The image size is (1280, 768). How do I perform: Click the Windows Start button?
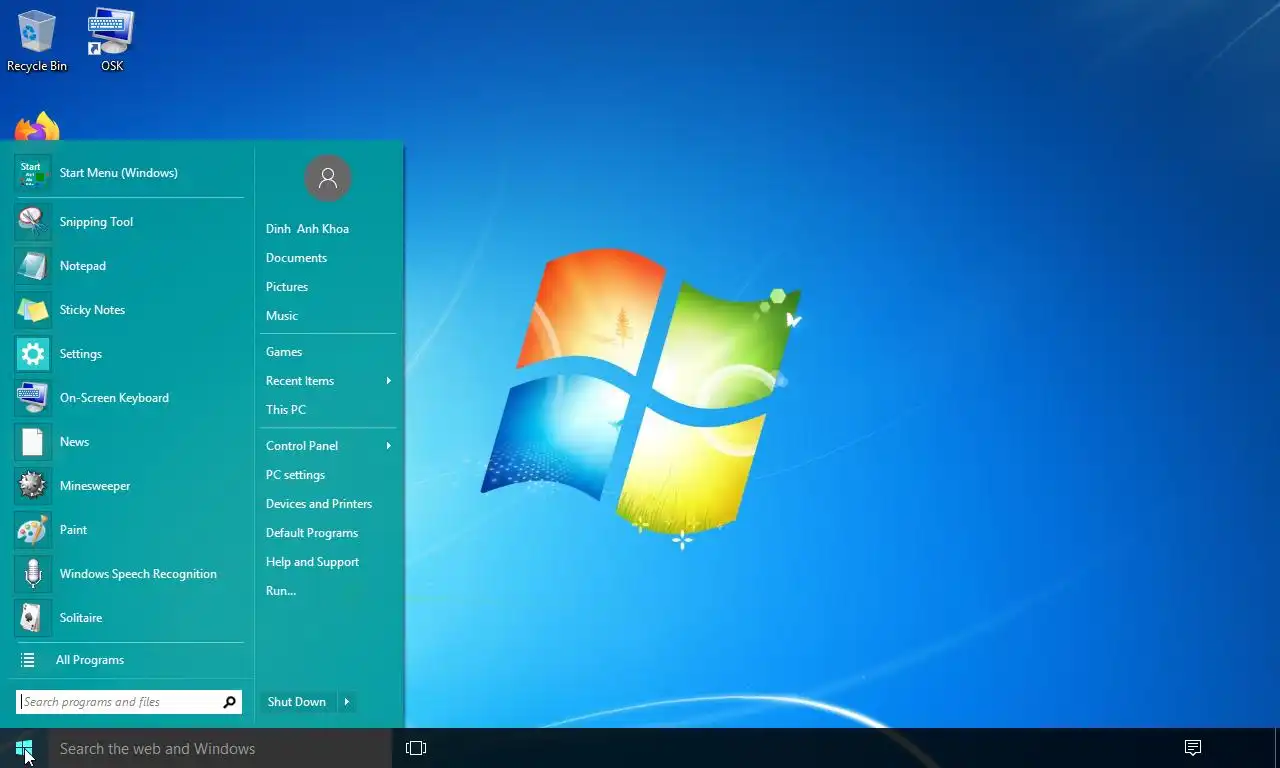tap(24, 748)
